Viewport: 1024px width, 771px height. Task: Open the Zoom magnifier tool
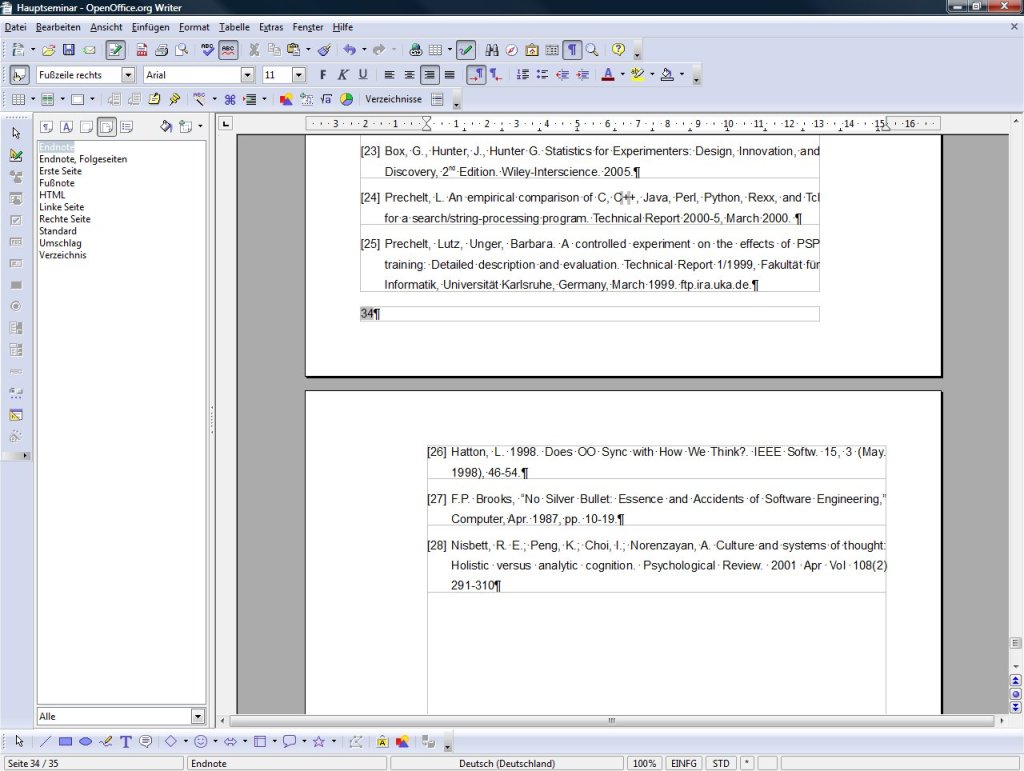pyautogui.click(x=592, y=50)
